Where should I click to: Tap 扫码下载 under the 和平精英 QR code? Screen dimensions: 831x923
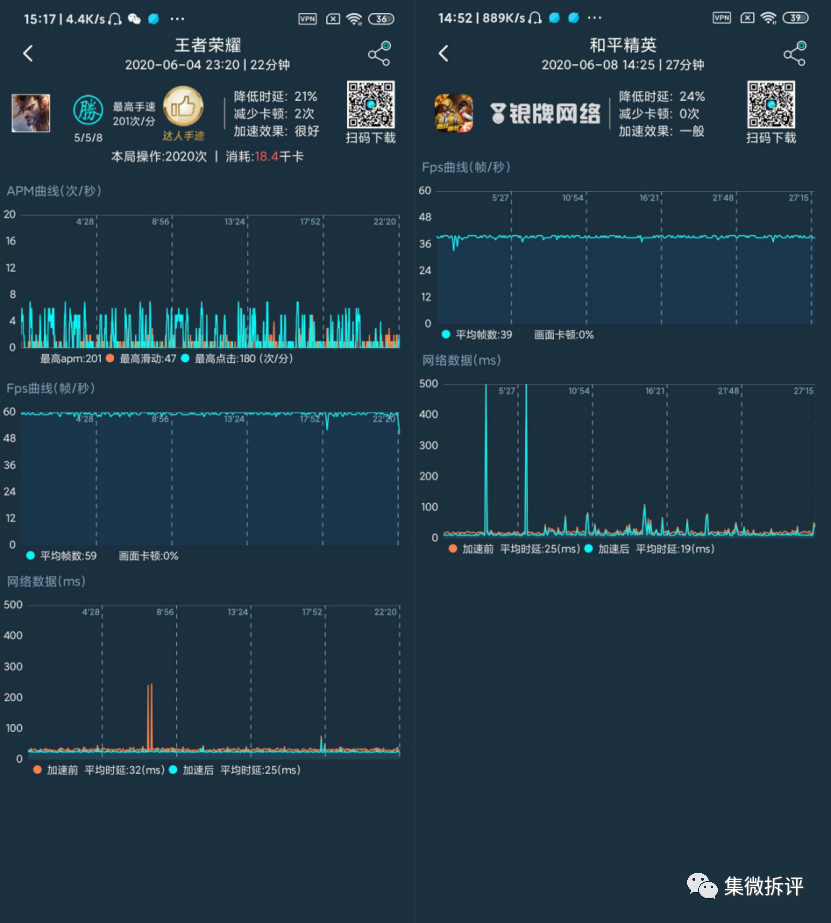click(x=771, y=138)
